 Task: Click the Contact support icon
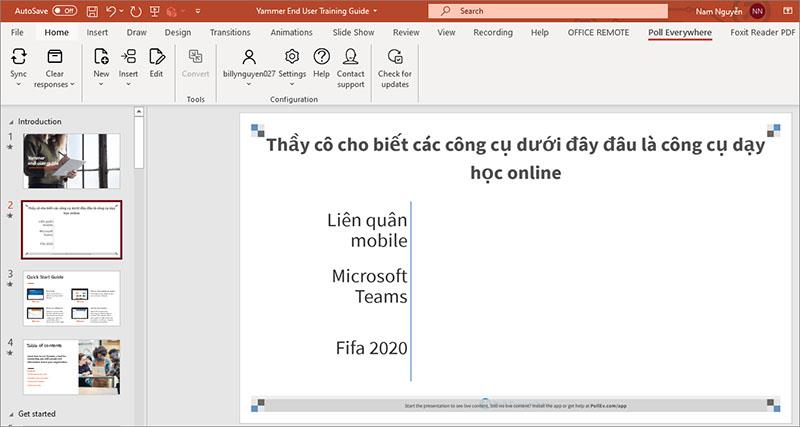point(351,58)
